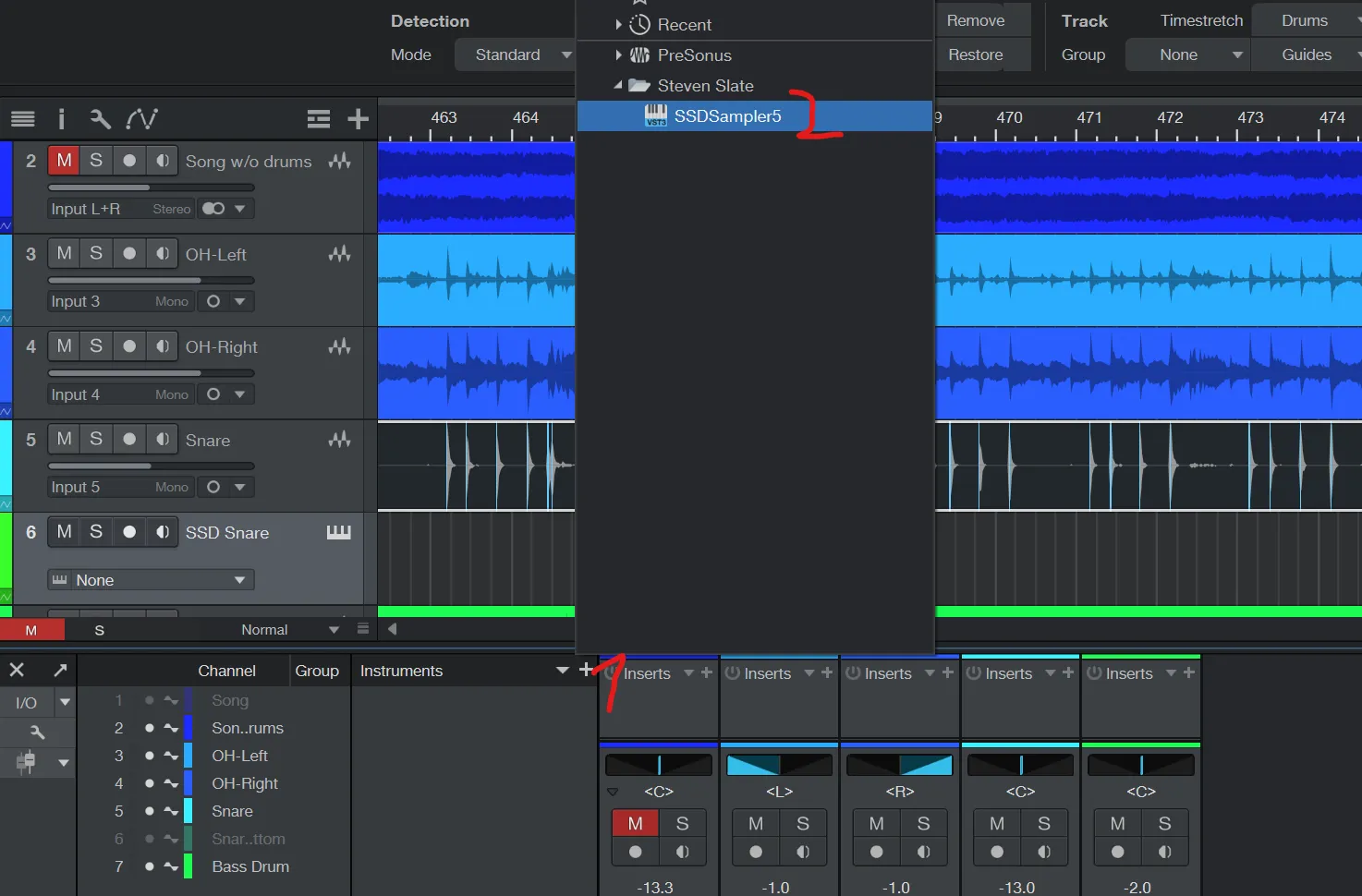Click the Guides button
This screenshot has width=1362, height=896.
click(x=1306, y=54)
